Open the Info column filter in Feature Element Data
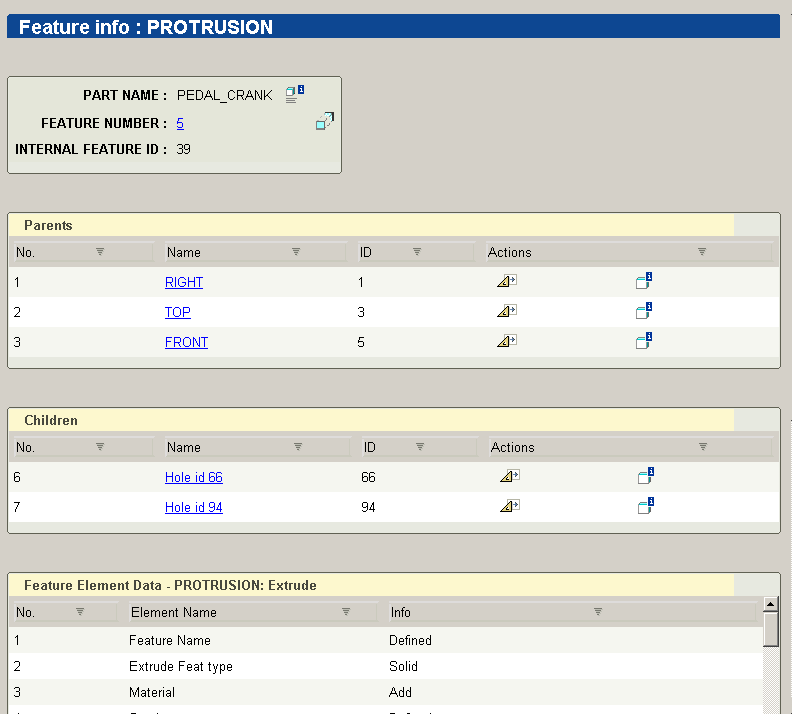 (x=598, y=611)
